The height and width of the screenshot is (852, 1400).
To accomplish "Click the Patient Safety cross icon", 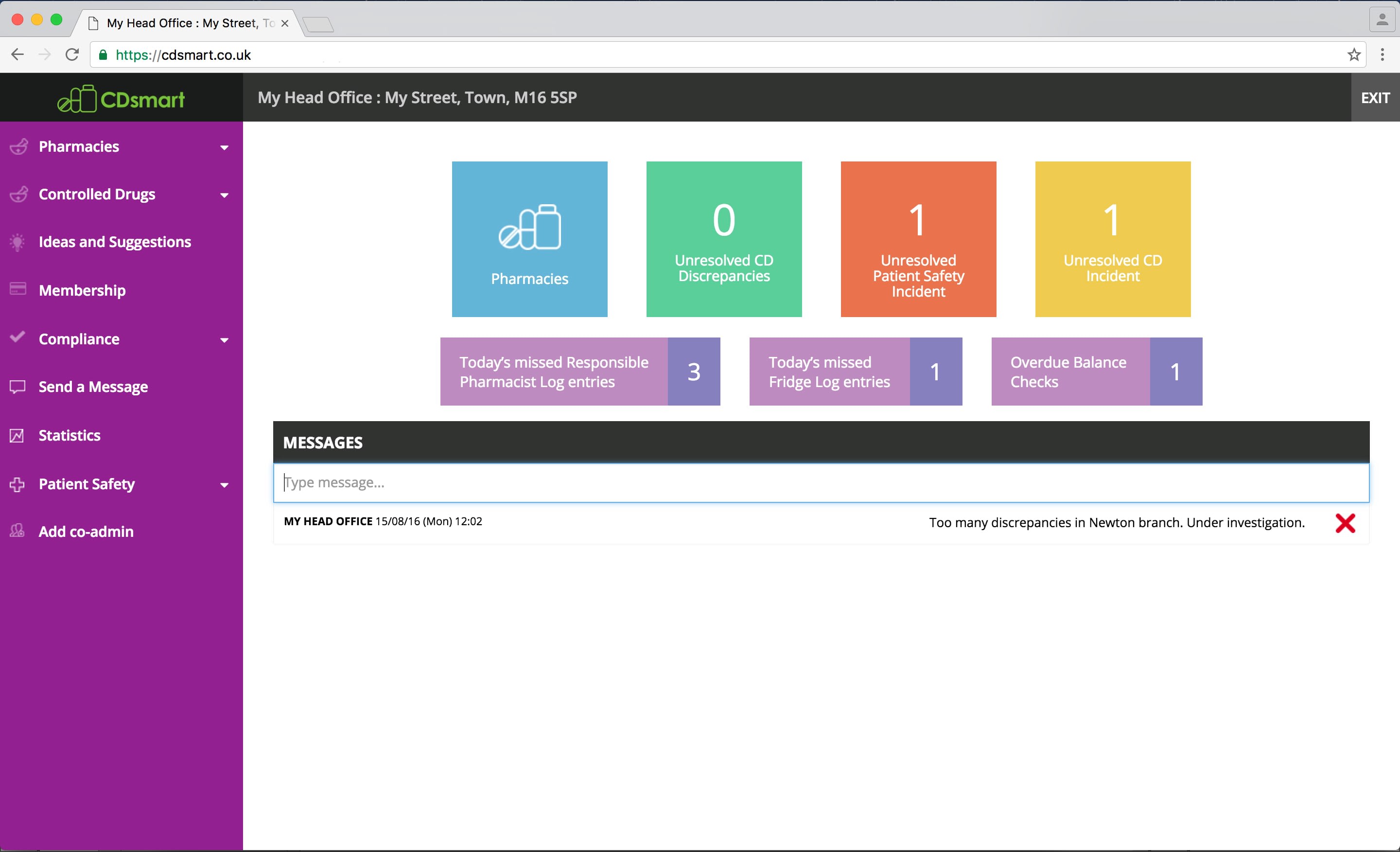I will 17,484.
